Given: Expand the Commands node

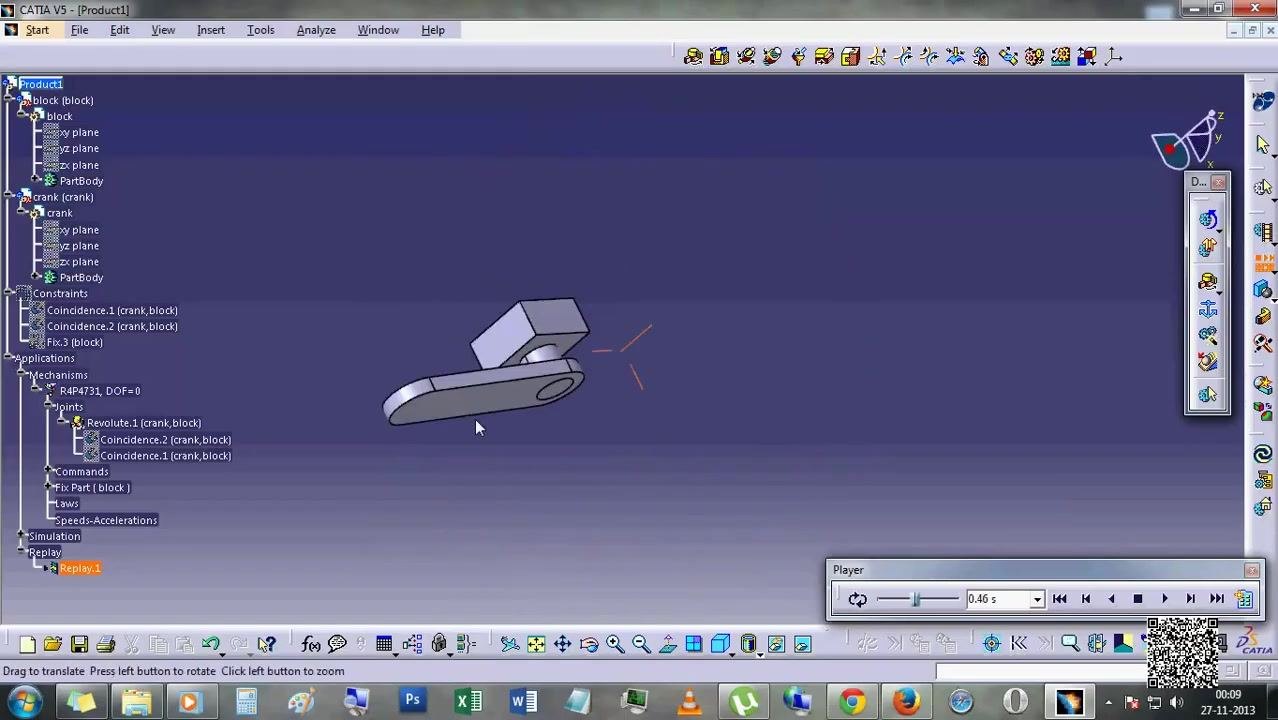Looking at the screenshot, I should [x=49, y=471].
